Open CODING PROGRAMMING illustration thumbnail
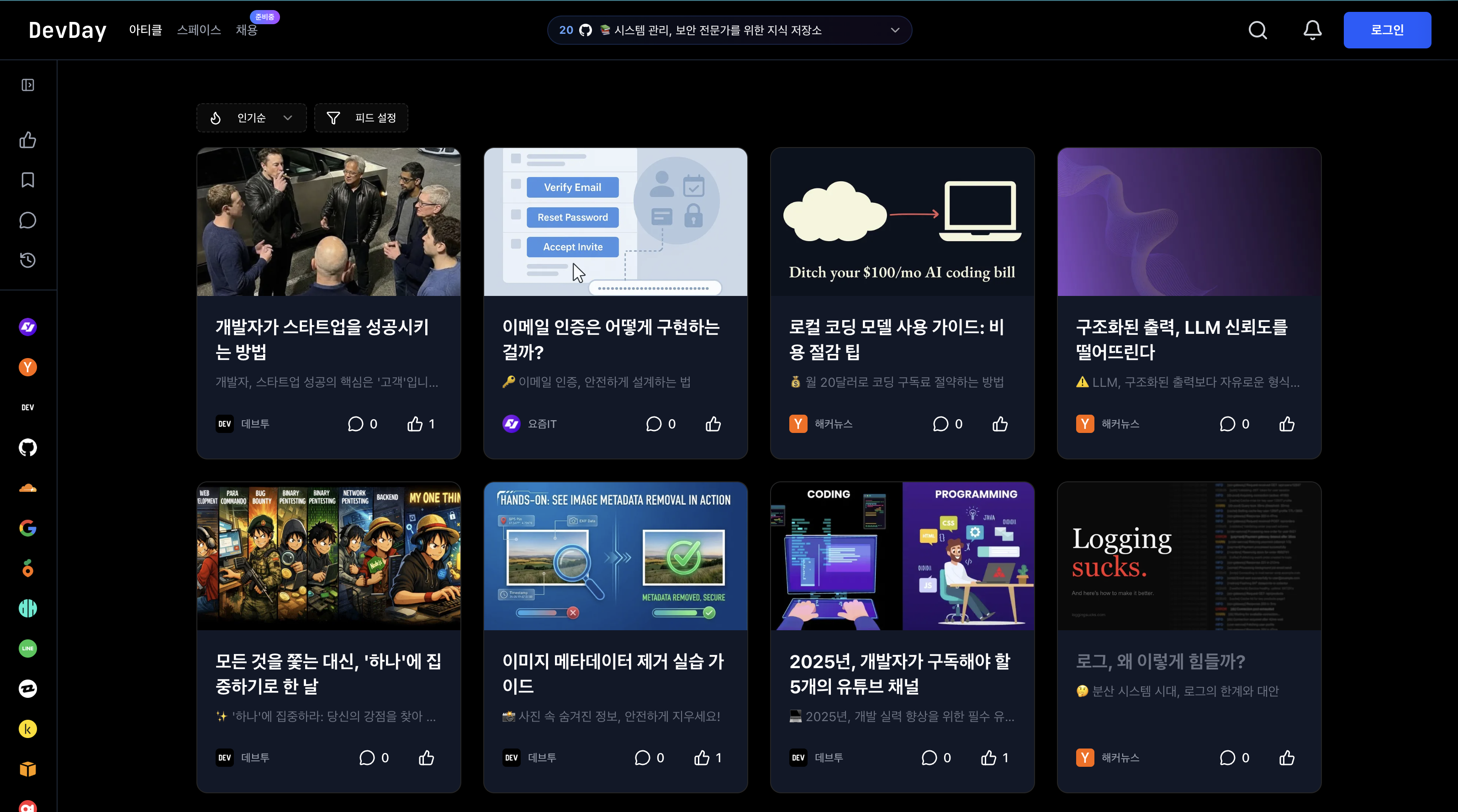This screenshot has height=812, width=1458. [902, 556]
